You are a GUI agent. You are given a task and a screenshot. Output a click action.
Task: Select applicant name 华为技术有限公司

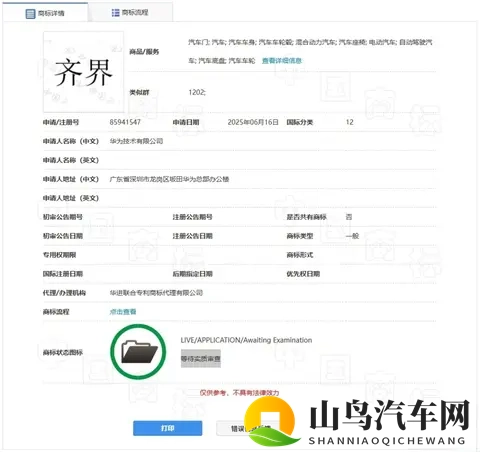tap(136, 141)
